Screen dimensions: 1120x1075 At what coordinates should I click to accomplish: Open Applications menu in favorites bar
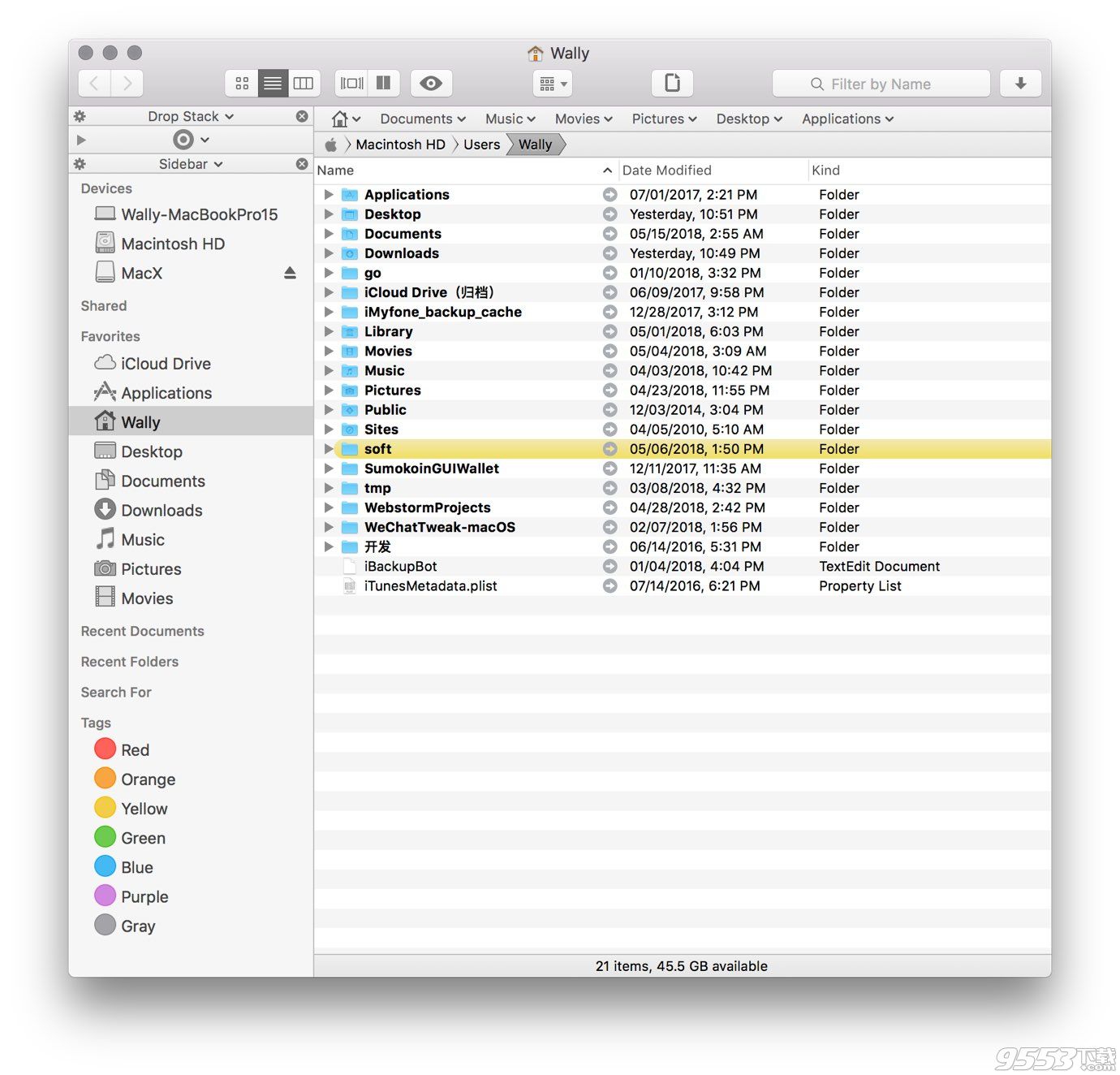848,119
